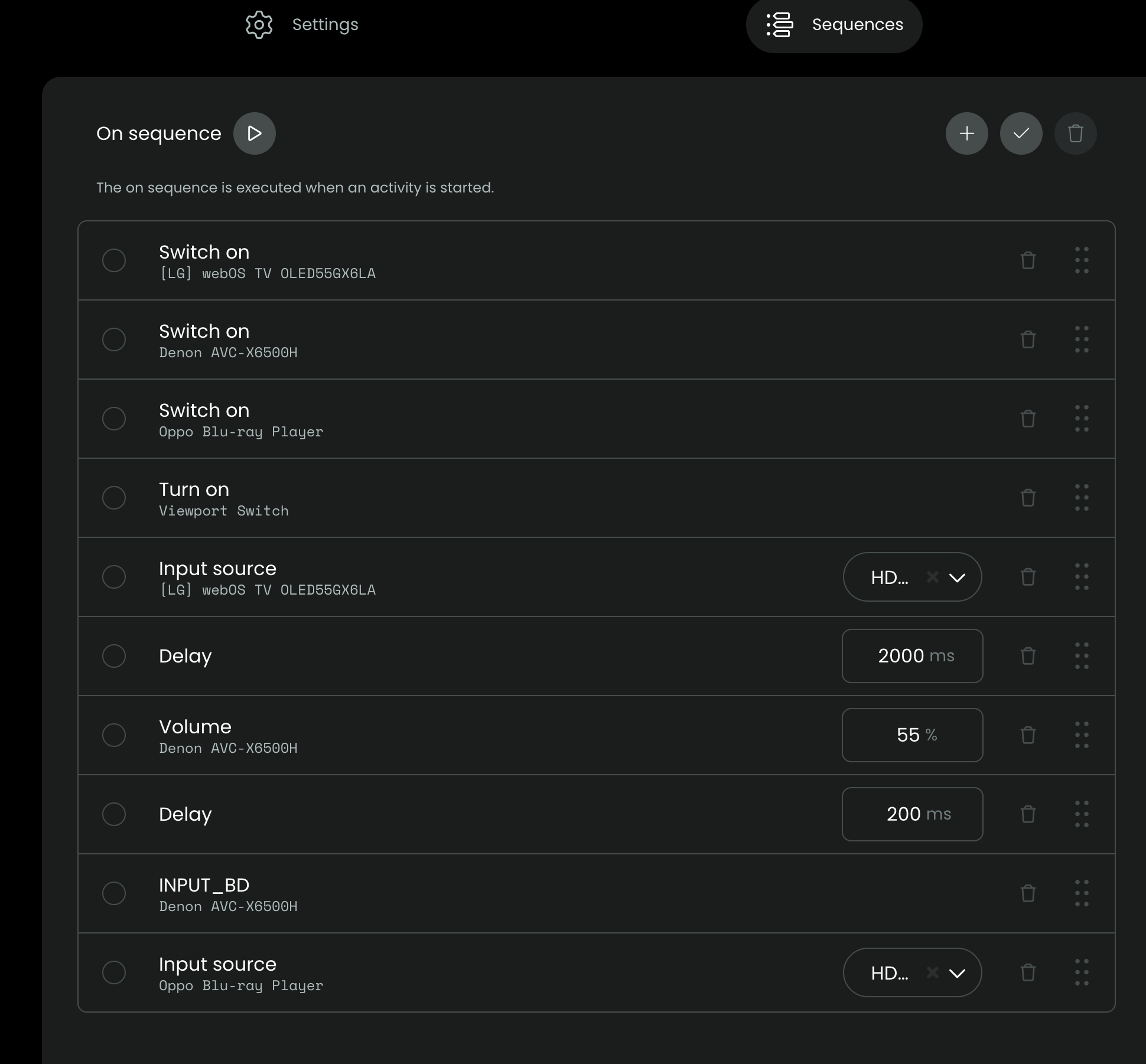Switch to the Sequences tab
This screenshot has height=1064, width=1146.
(834, 25)
